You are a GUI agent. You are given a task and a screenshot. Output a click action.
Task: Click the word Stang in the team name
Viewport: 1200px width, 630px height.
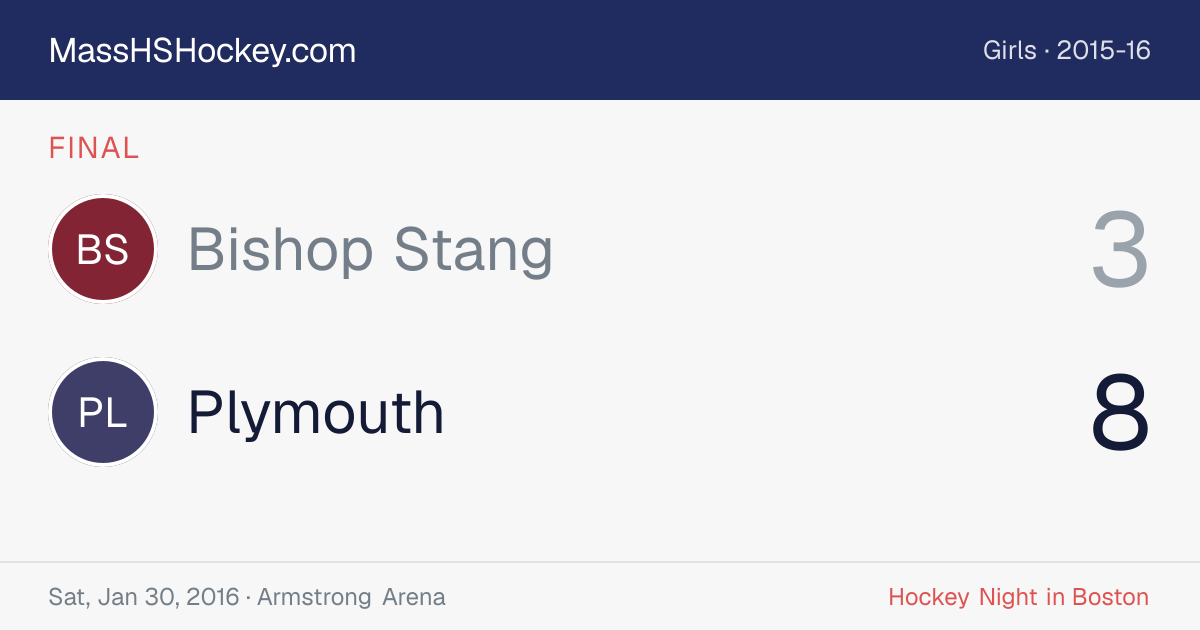tap(473, 249)
